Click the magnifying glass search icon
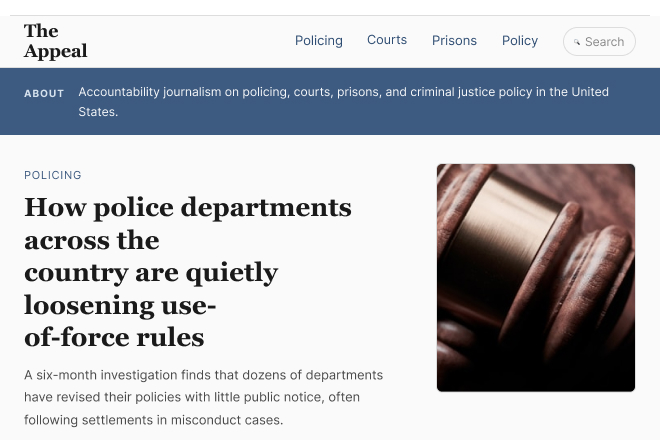The image size is (660, 440). 577,42
